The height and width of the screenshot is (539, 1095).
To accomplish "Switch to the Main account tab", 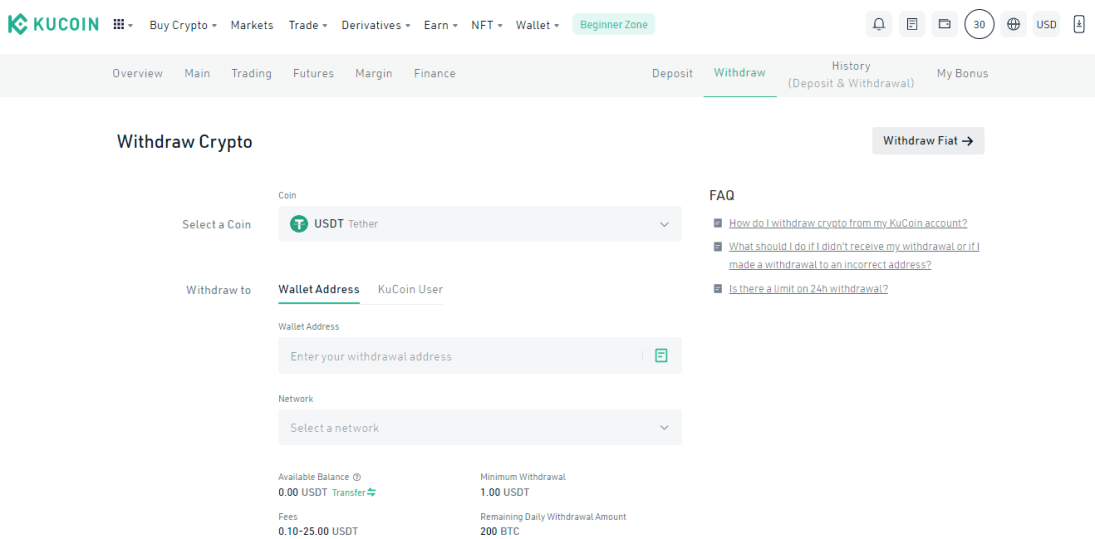I will [197, 73].
